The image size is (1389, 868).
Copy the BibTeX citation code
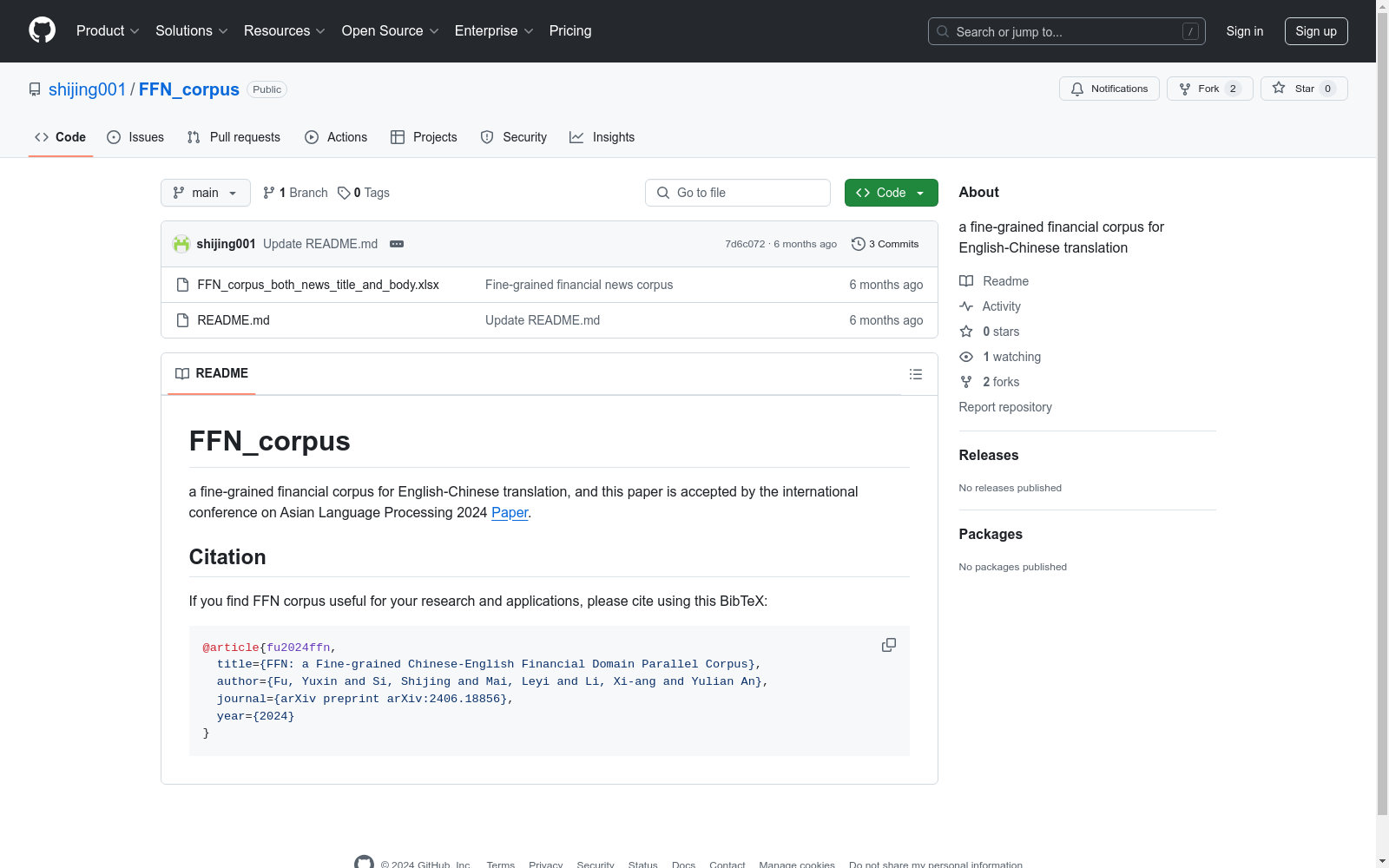point(888,645)
